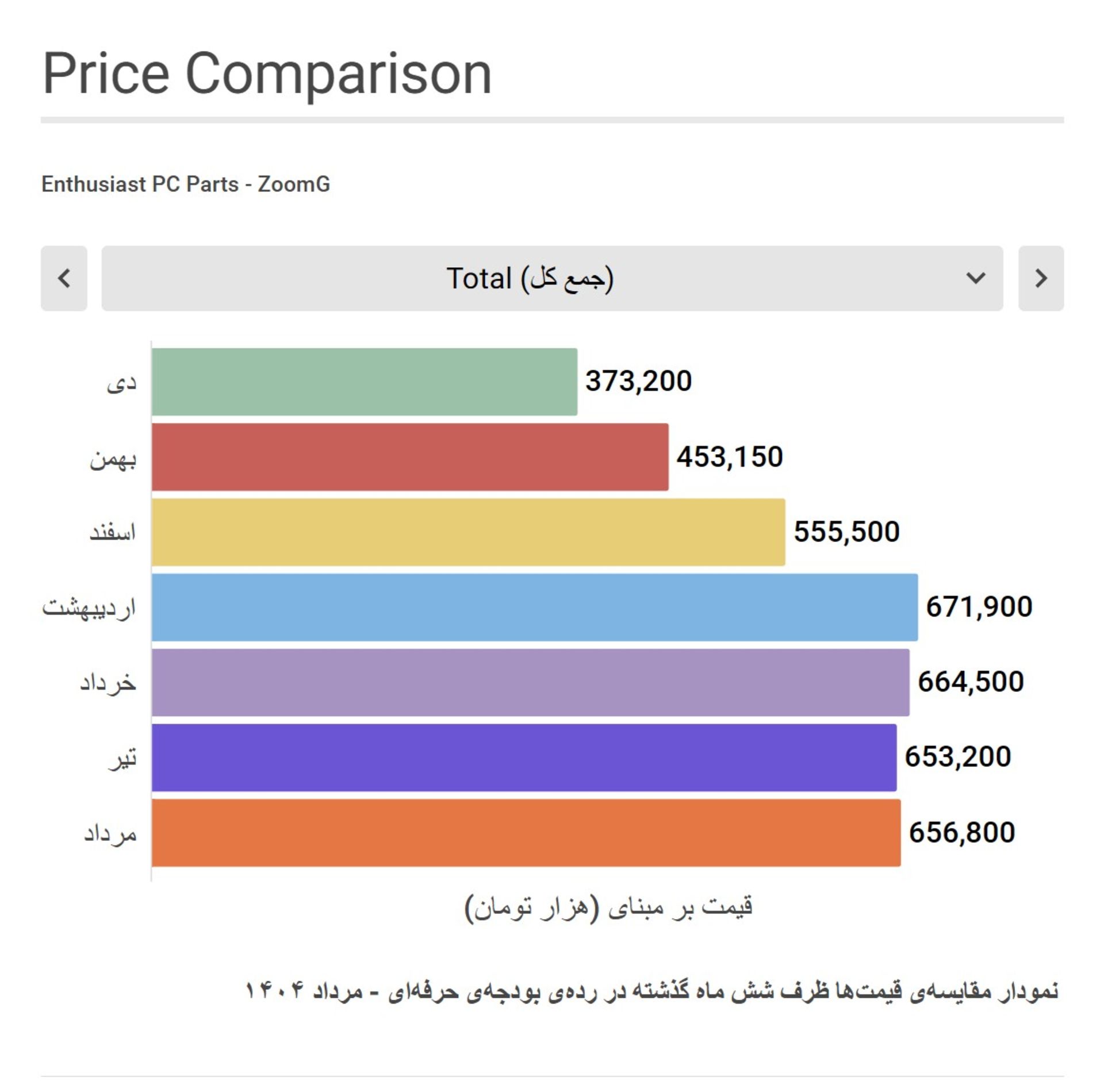Click the 555,500 value label
This screenshot has height=1092, width=1104.
[x=846, y=532]
